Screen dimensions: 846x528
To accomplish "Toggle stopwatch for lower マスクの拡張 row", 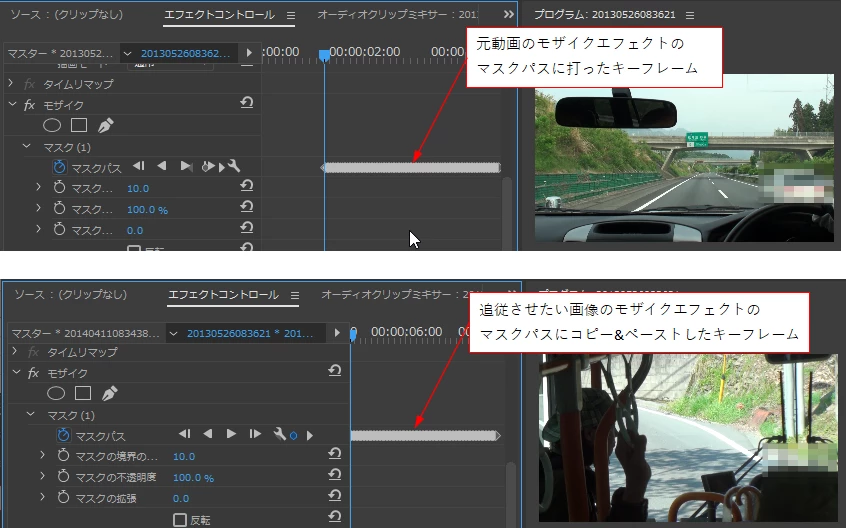I will [63, 497].
